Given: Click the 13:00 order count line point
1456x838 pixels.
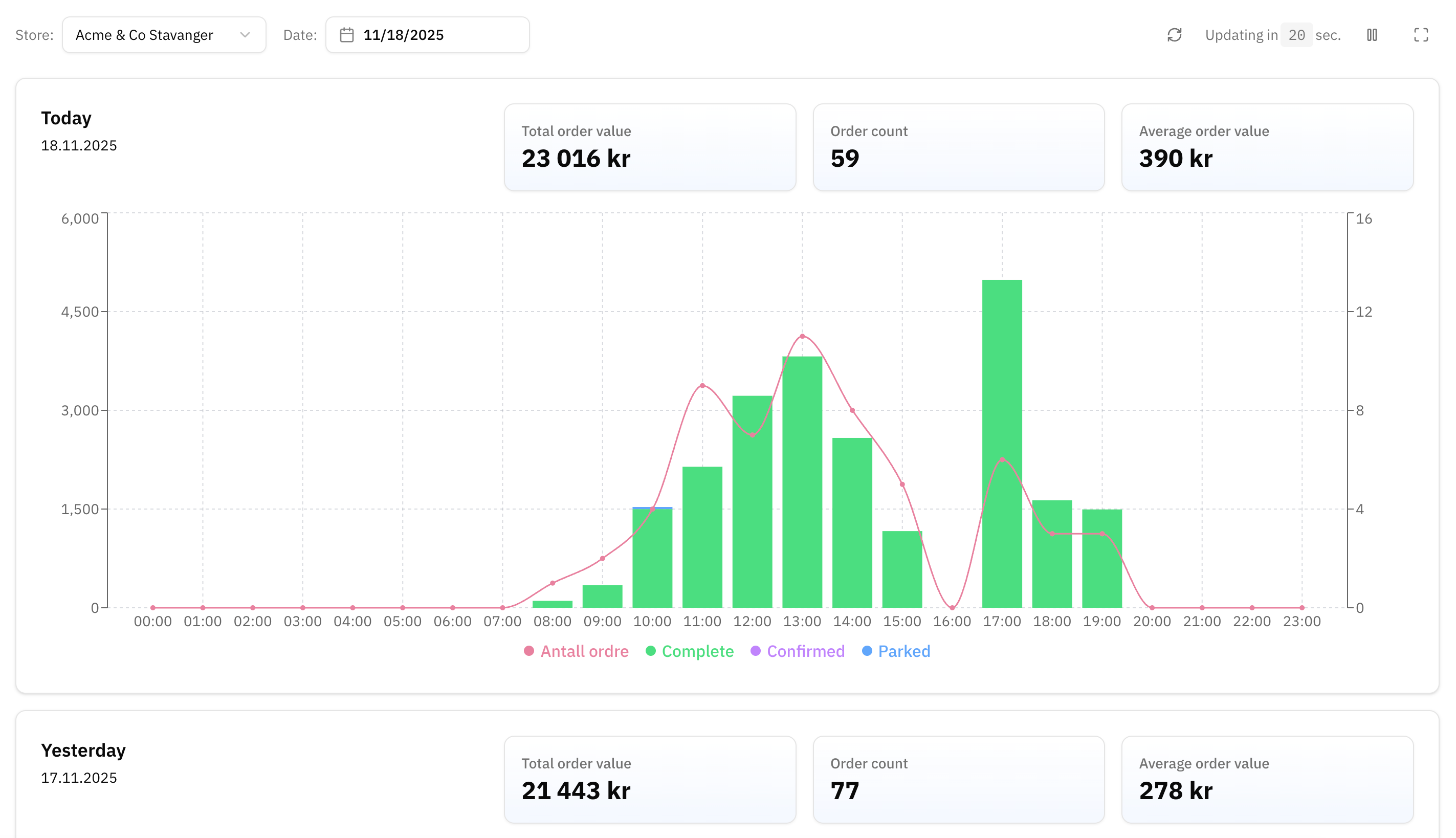Looking at the screenshot, I should point(802,336).
